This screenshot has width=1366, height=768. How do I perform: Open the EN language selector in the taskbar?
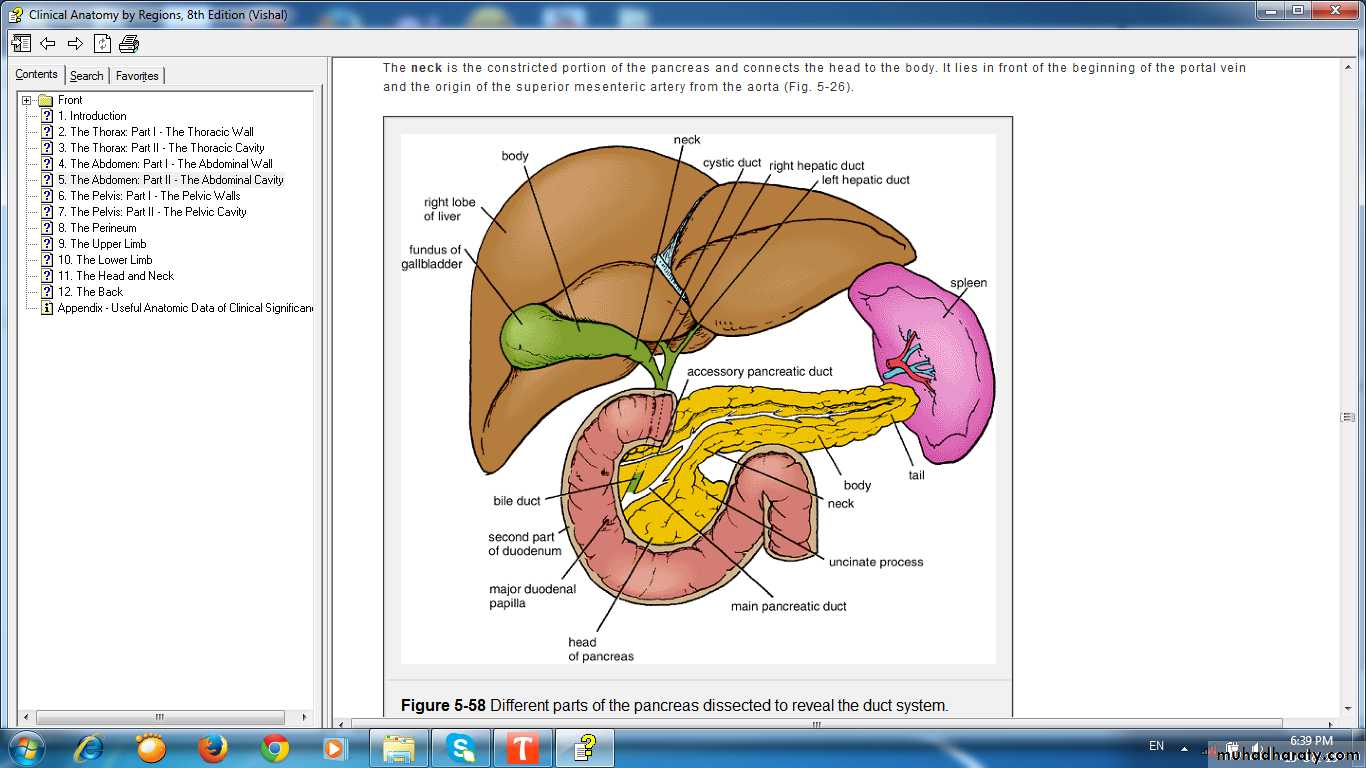[x=1156, y=746]
